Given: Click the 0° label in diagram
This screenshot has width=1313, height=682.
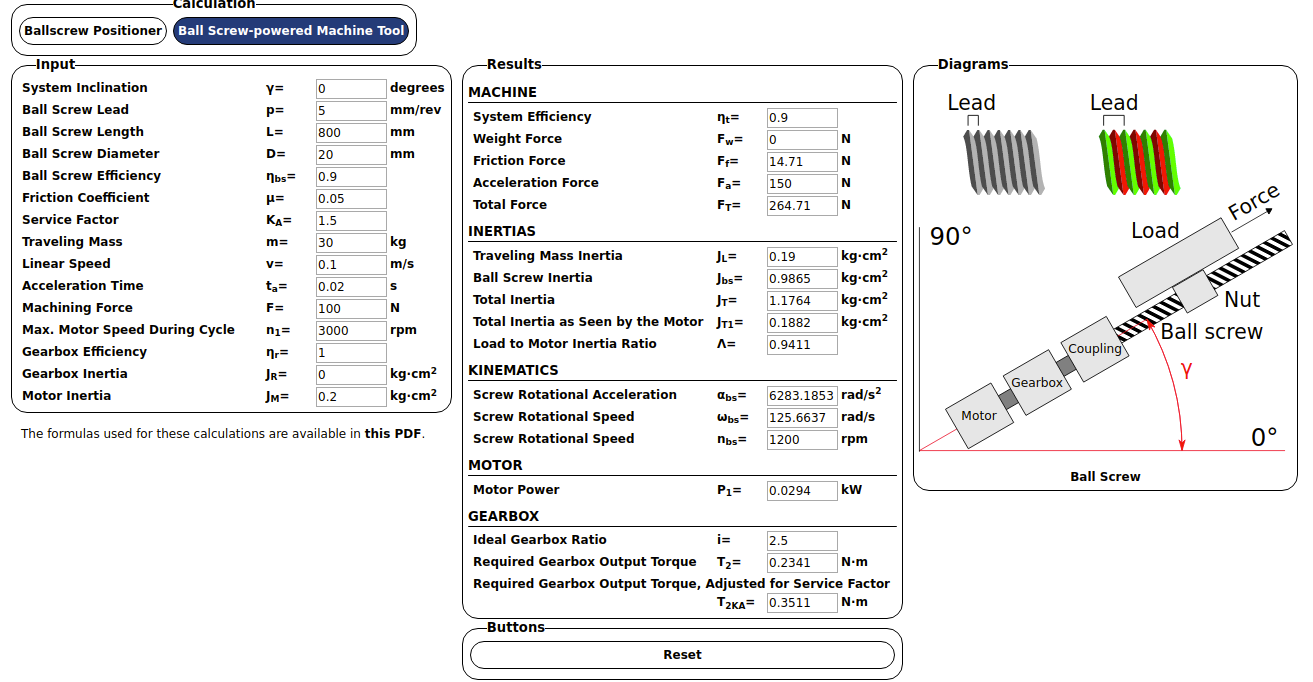Looking at the screenshot, I should point(1264,438).
